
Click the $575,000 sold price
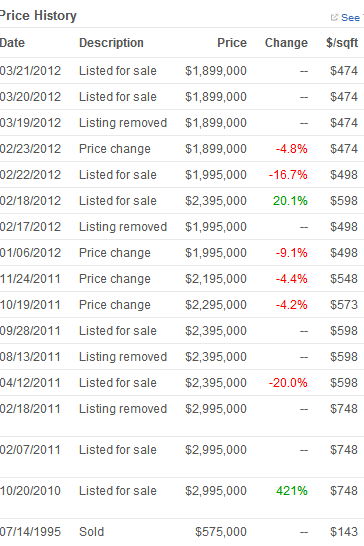tap(220, 532)
